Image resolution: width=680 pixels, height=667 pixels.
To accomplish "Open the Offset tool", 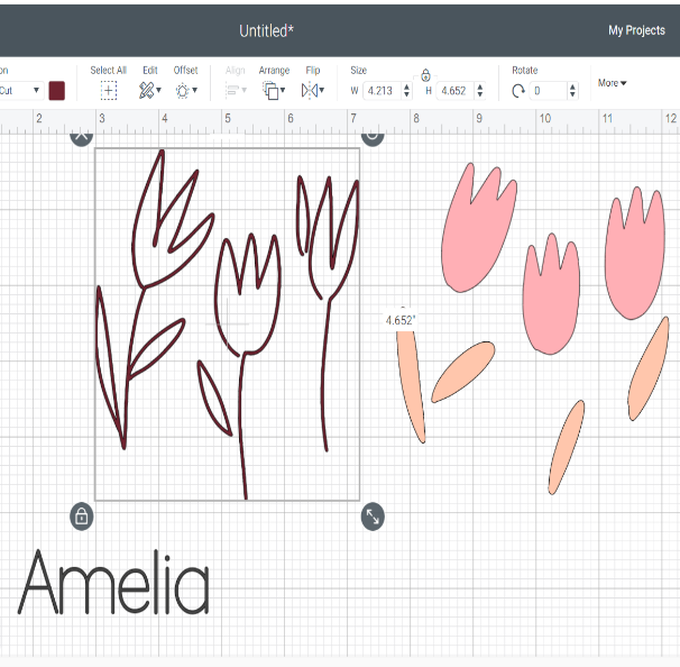I will coord(185,90).
